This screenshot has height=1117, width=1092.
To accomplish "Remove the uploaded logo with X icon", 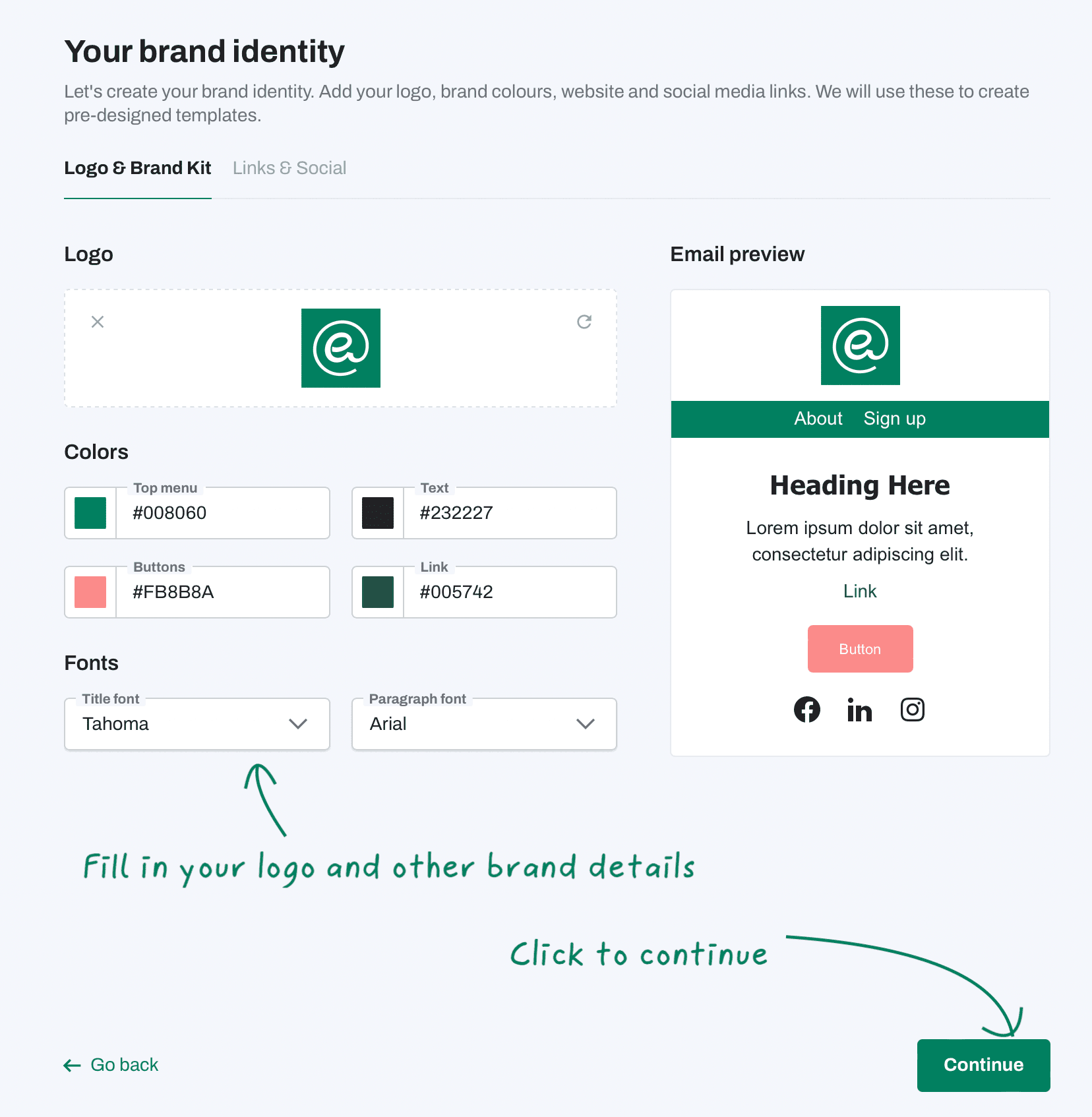I will tap(98, 322).
